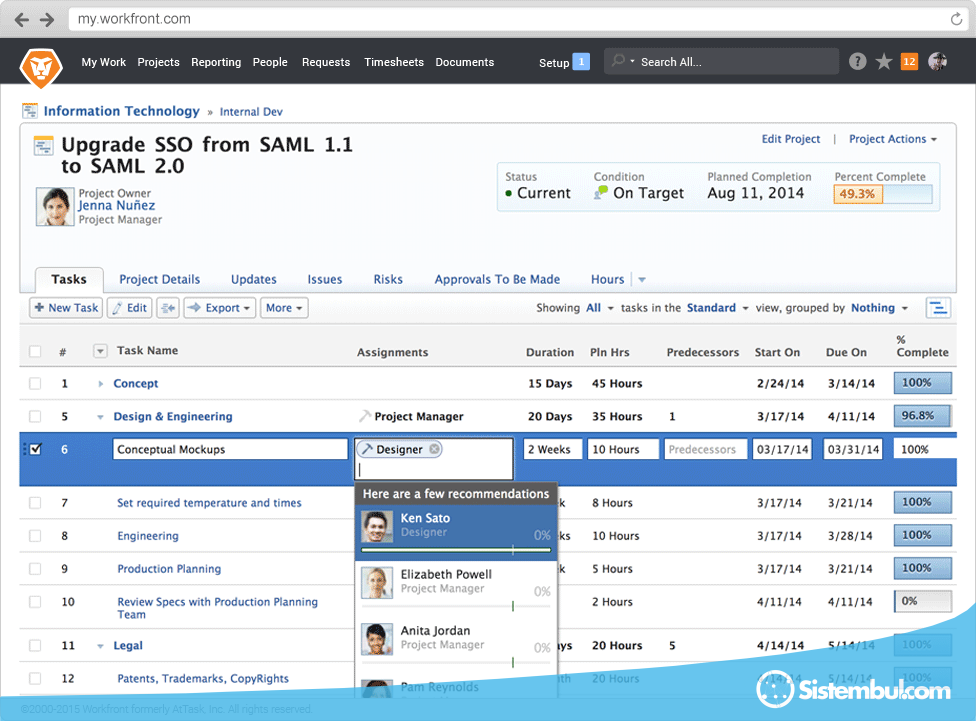Click Jenna Nuñez's profile photo
The width and height of the screenshot is (976, 721).
point(55,207)
